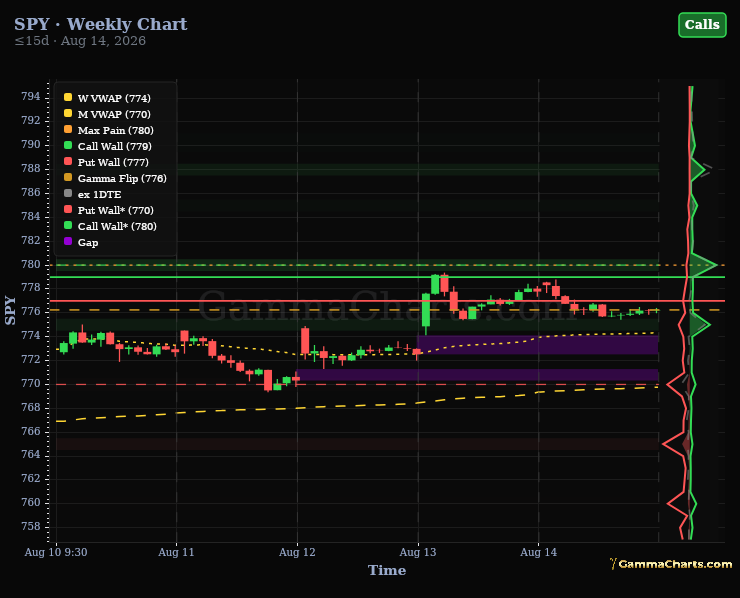Toggle the Gamma Flip (776) legend entry
The image size is (740, 598).
[115, 178]
